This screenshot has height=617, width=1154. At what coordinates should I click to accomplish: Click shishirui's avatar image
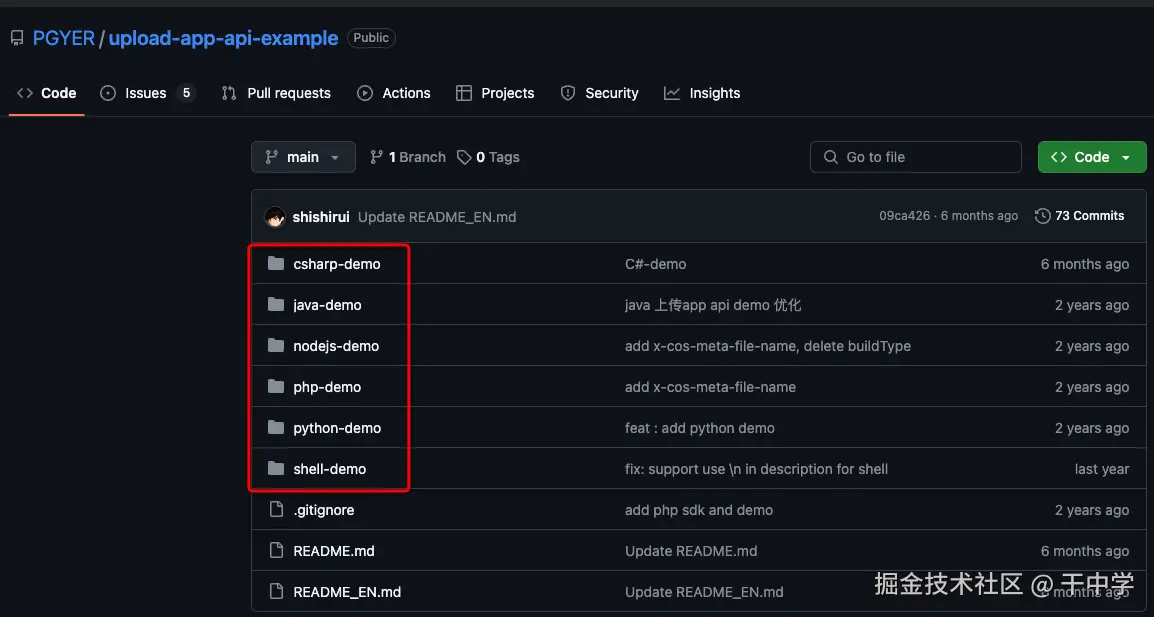click(x=275, y=216)
